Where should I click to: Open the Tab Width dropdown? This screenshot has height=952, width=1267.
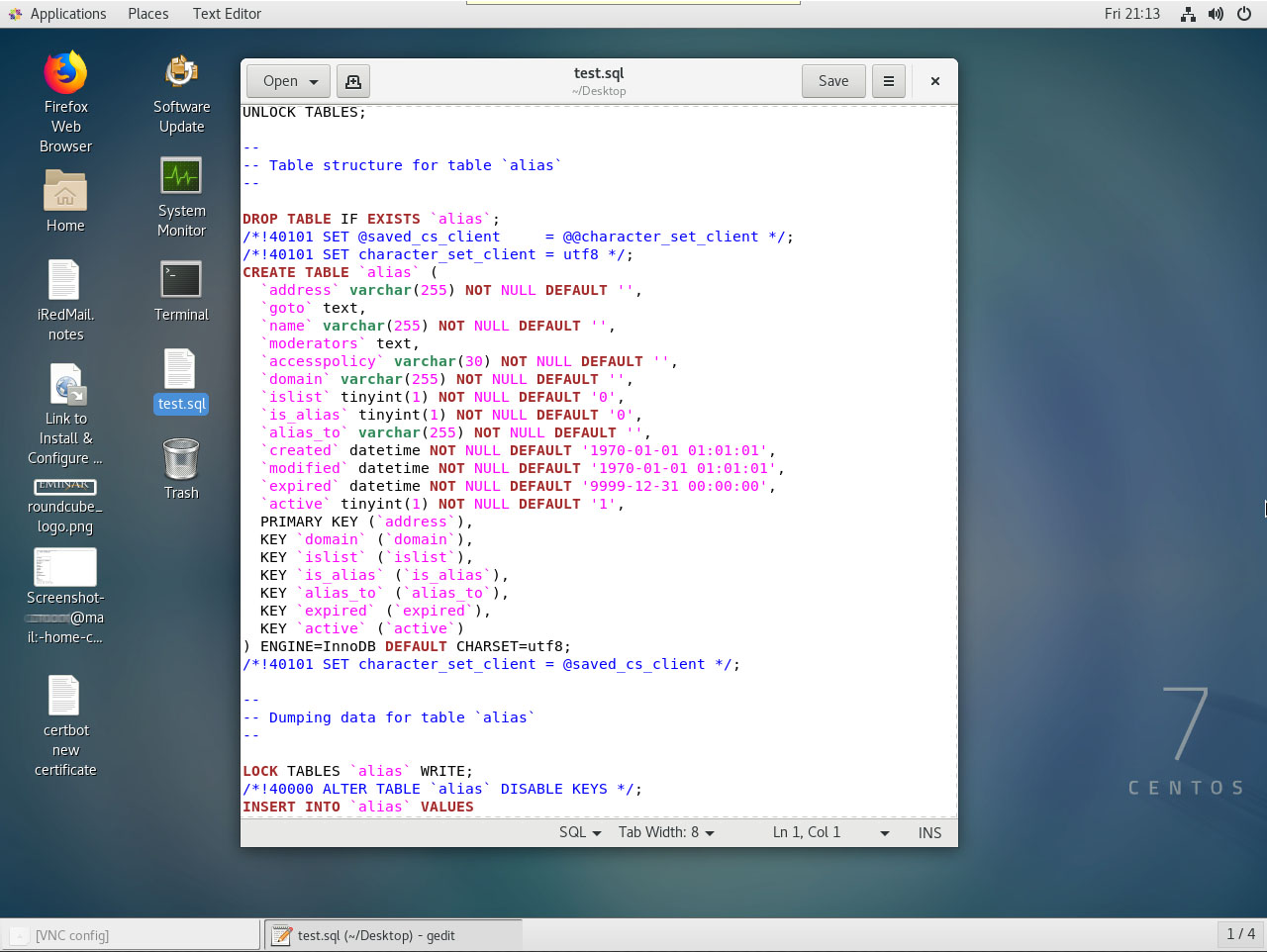click(666, 832)
